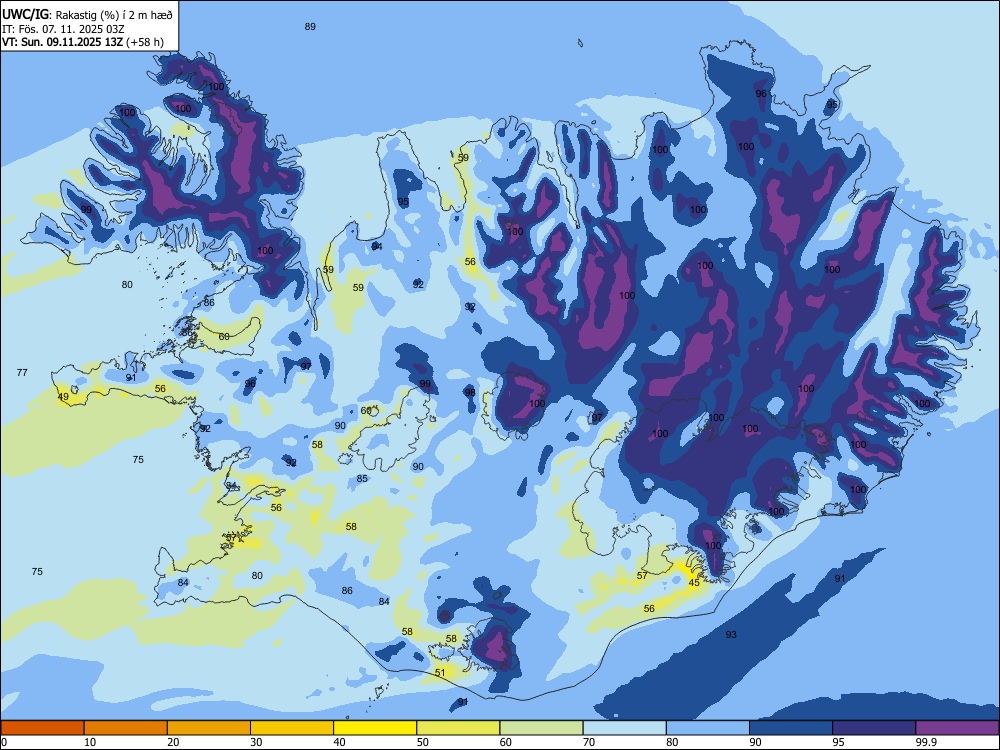The height and width of the screenshot is (750, 1000).
Task: Click the 93 value in the offshore dark blue band
Action: click(731, 635)
